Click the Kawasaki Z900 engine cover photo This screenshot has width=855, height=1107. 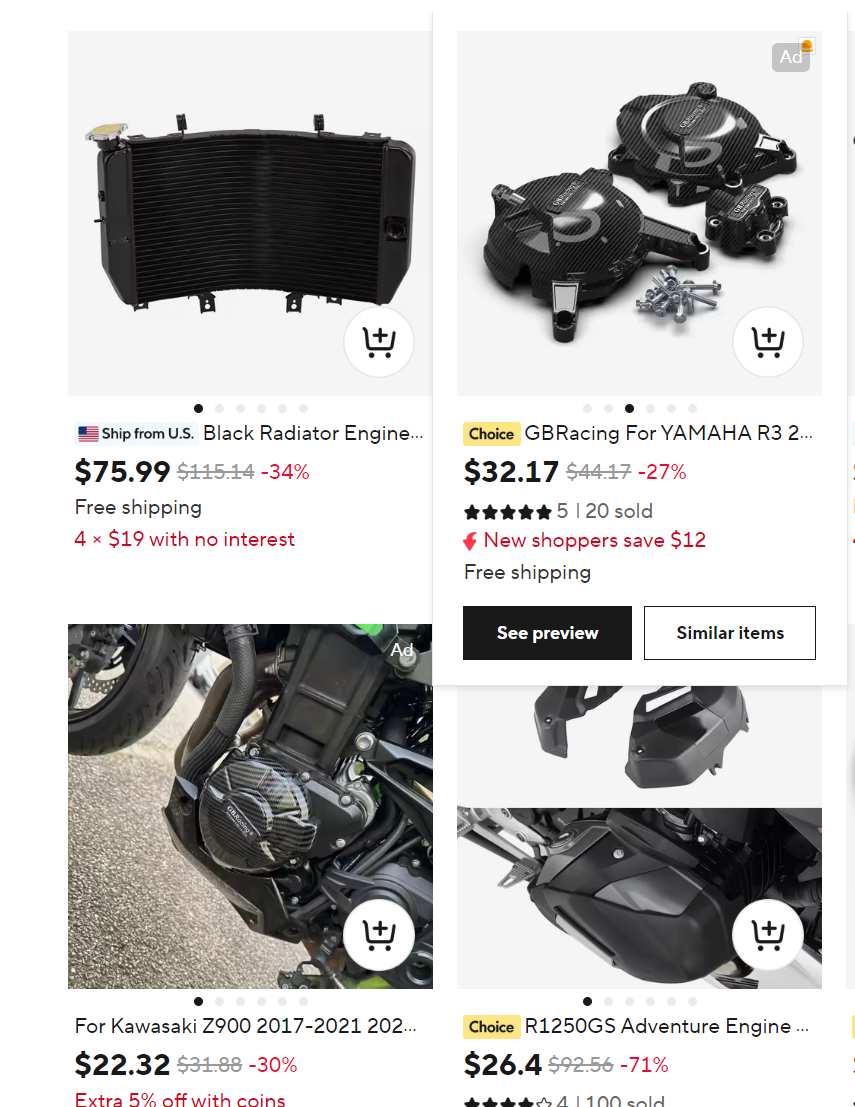point(250,806)
